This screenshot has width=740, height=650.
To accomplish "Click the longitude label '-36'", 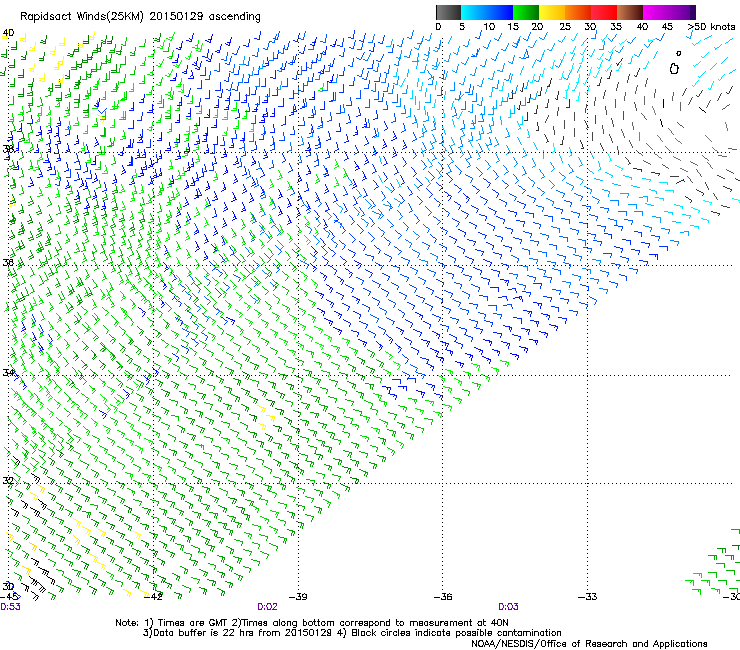I will [x=443, y=597].
